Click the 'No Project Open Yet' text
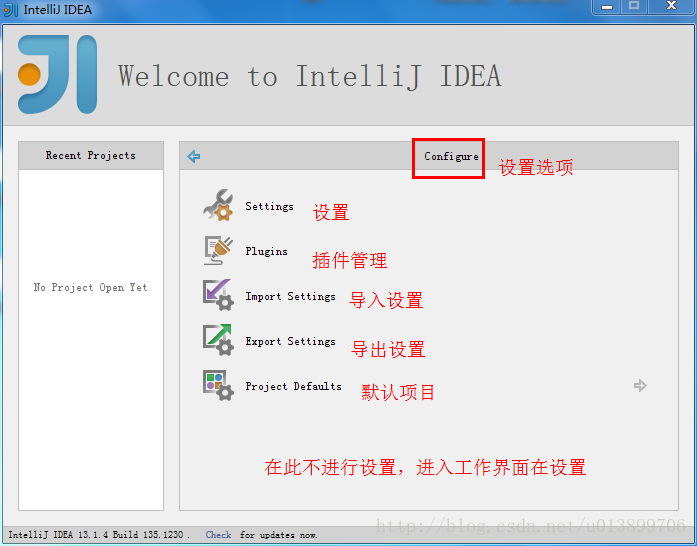Viewport: 697px width, 546px height. tap(90, 288)
